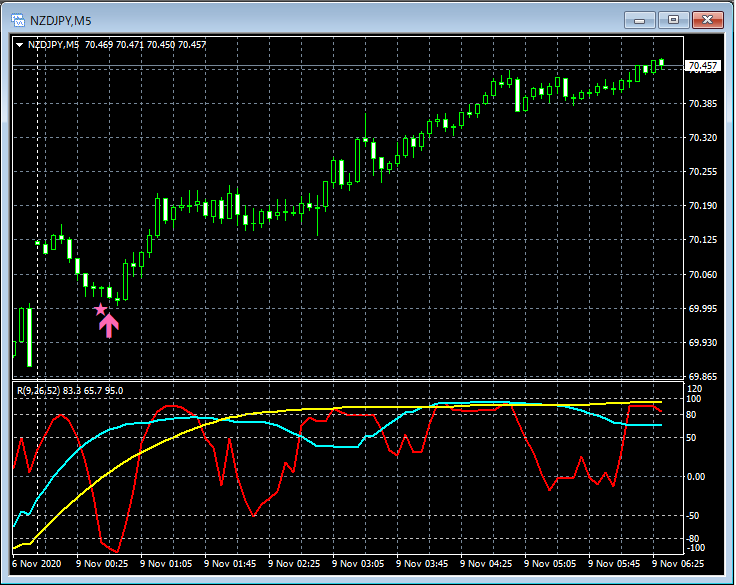
Task: Close the NZDJPY,M5 chart window
Action: coord(707,19)
